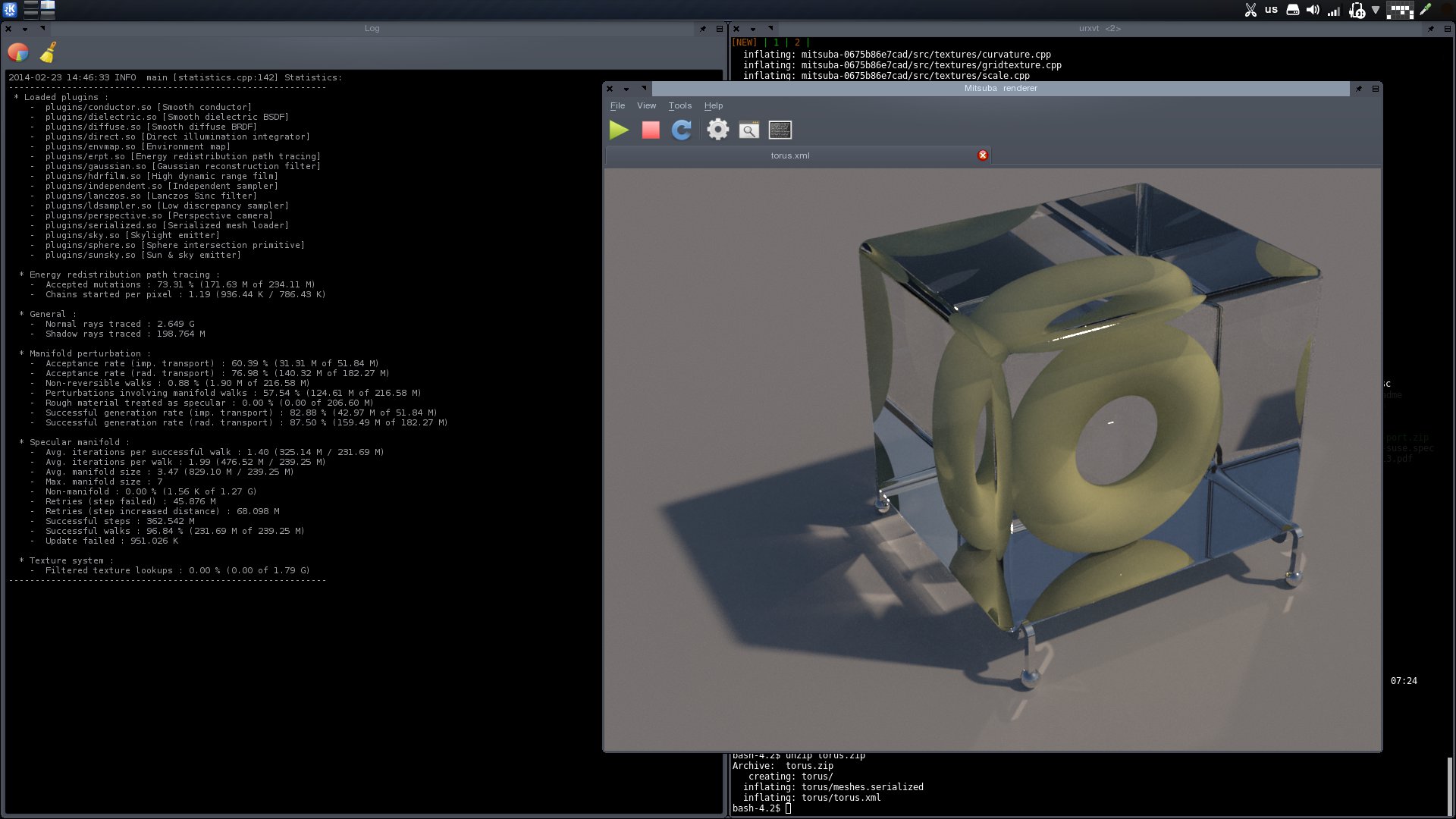1456x819 pixels.
Task: Open the Tools menu
Action: tap(679, 105)
